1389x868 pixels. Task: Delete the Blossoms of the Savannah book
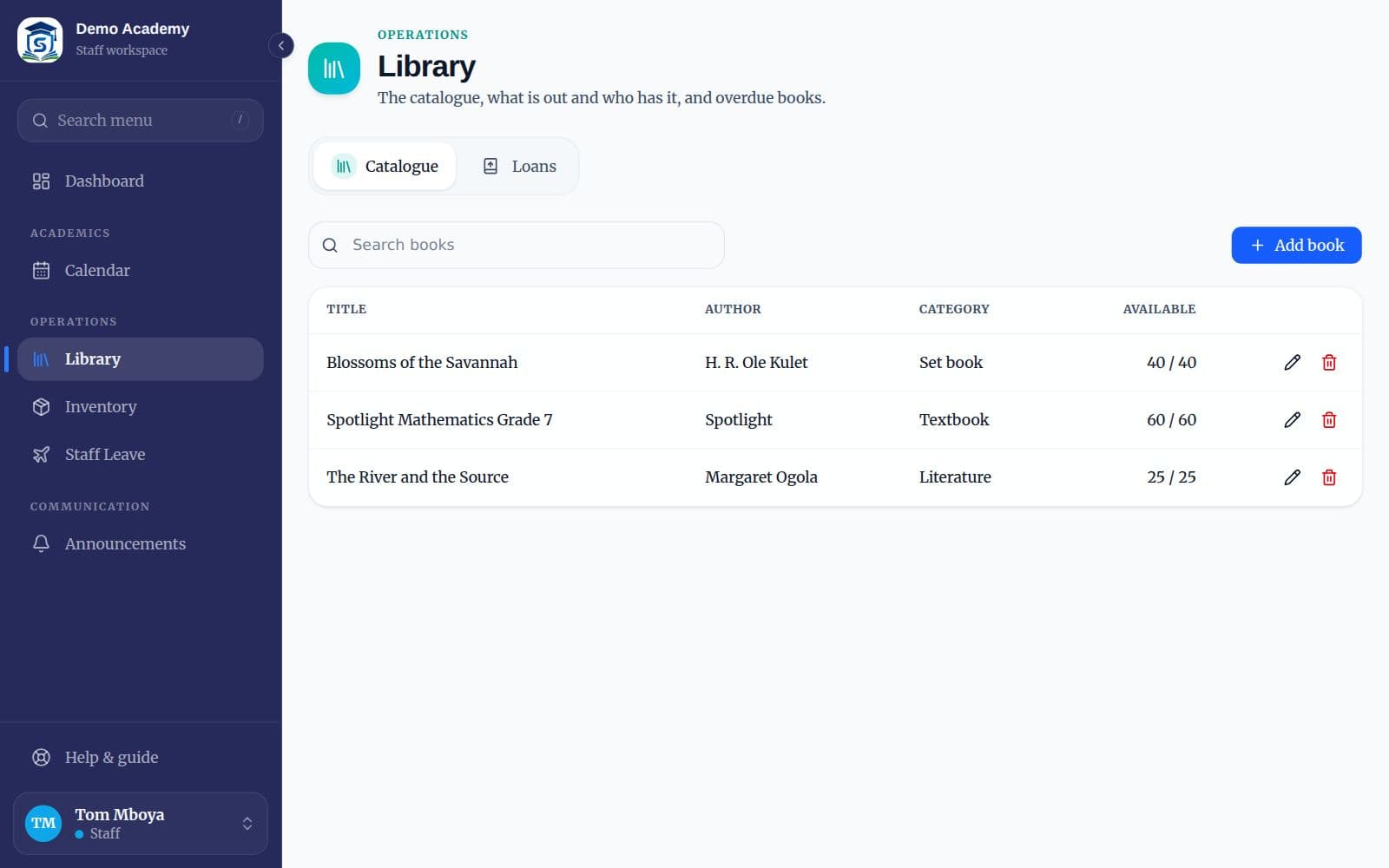click(x=1329, y=363)
